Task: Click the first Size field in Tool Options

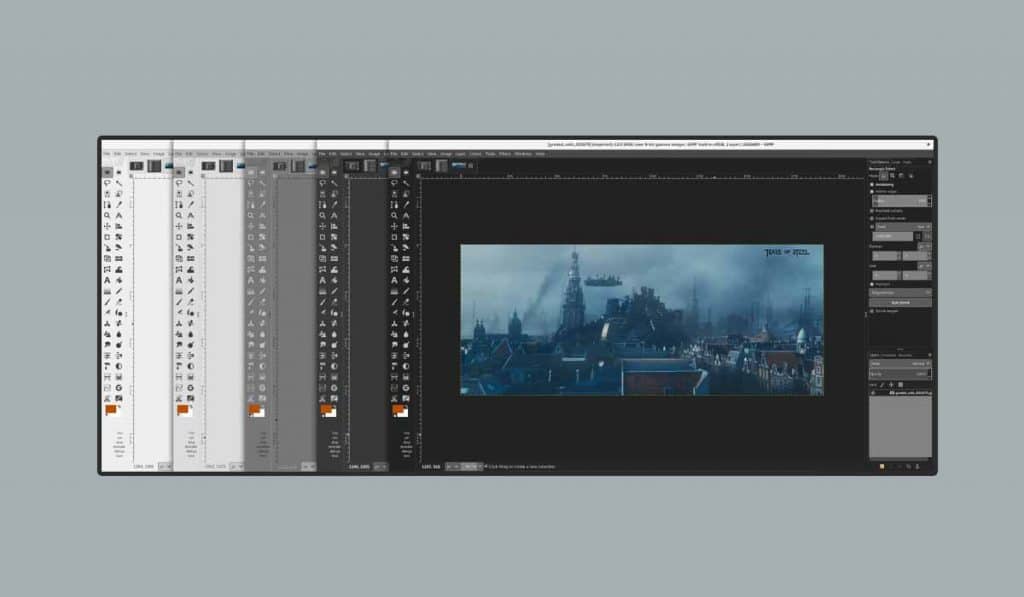Action: 884,276
